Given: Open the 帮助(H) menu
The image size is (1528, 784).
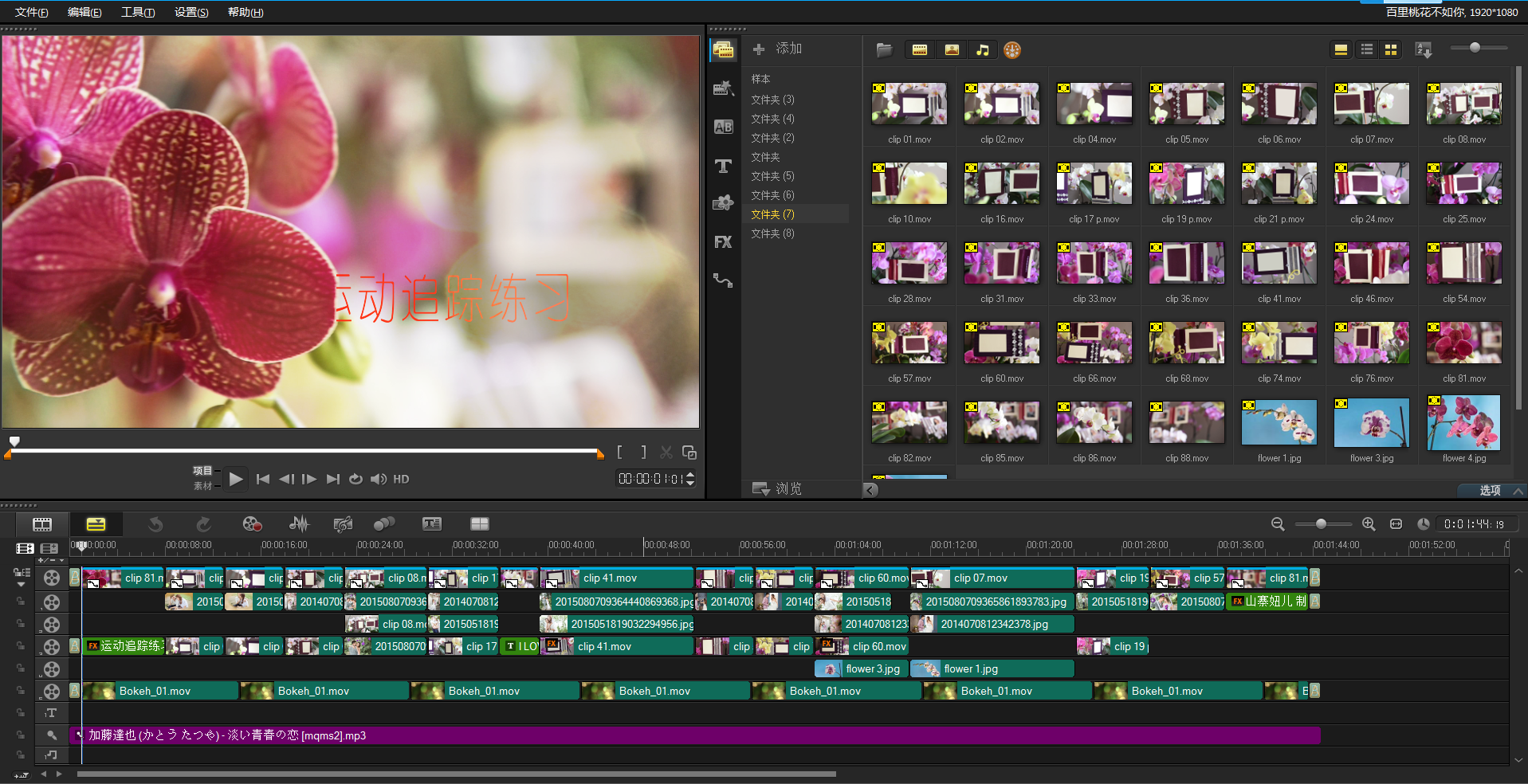Looking at the screenshot, I should click(x=246, y=12).
